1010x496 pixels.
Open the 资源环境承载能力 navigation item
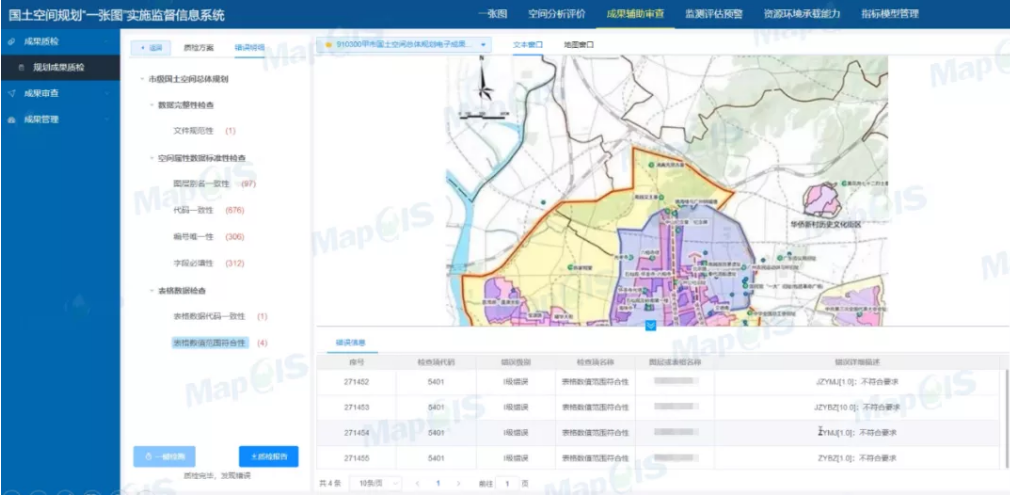point(801,14)
